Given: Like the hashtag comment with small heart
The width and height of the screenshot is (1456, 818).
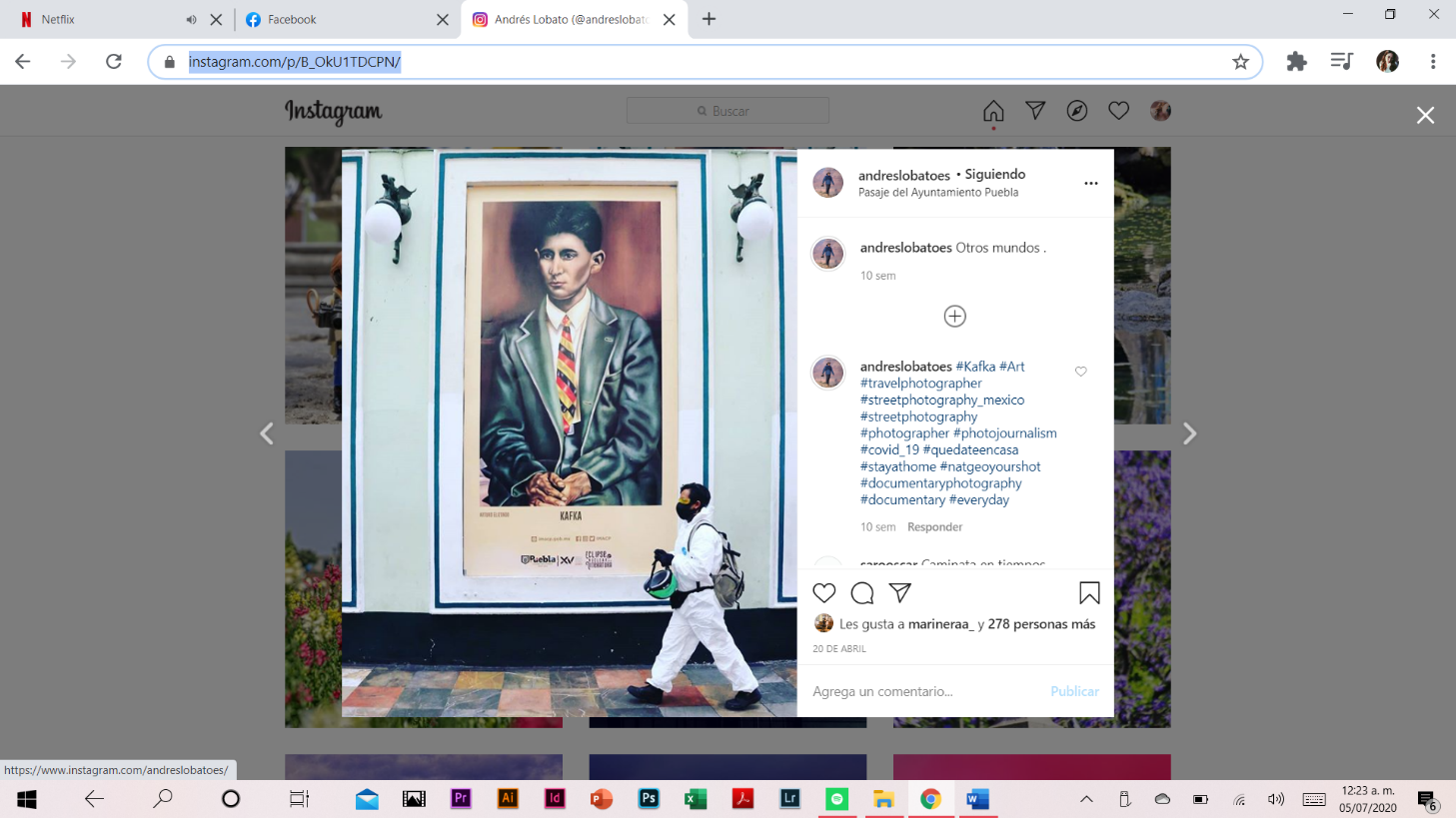Looking at the screenshot, I should pyautogui.click(x=1081, y=372).
